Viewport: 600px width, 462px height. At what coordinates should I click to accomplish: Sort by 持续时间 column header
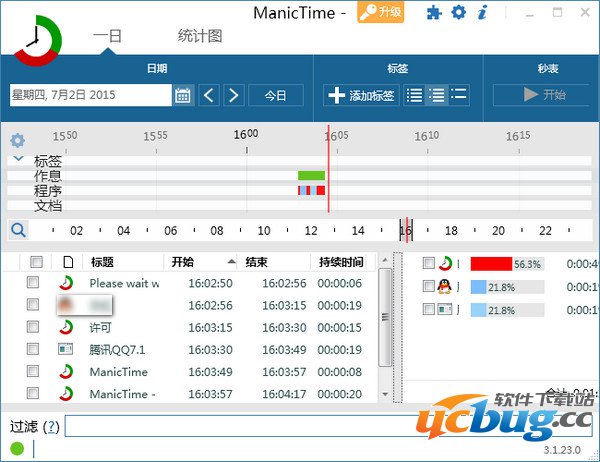point(342,262)
